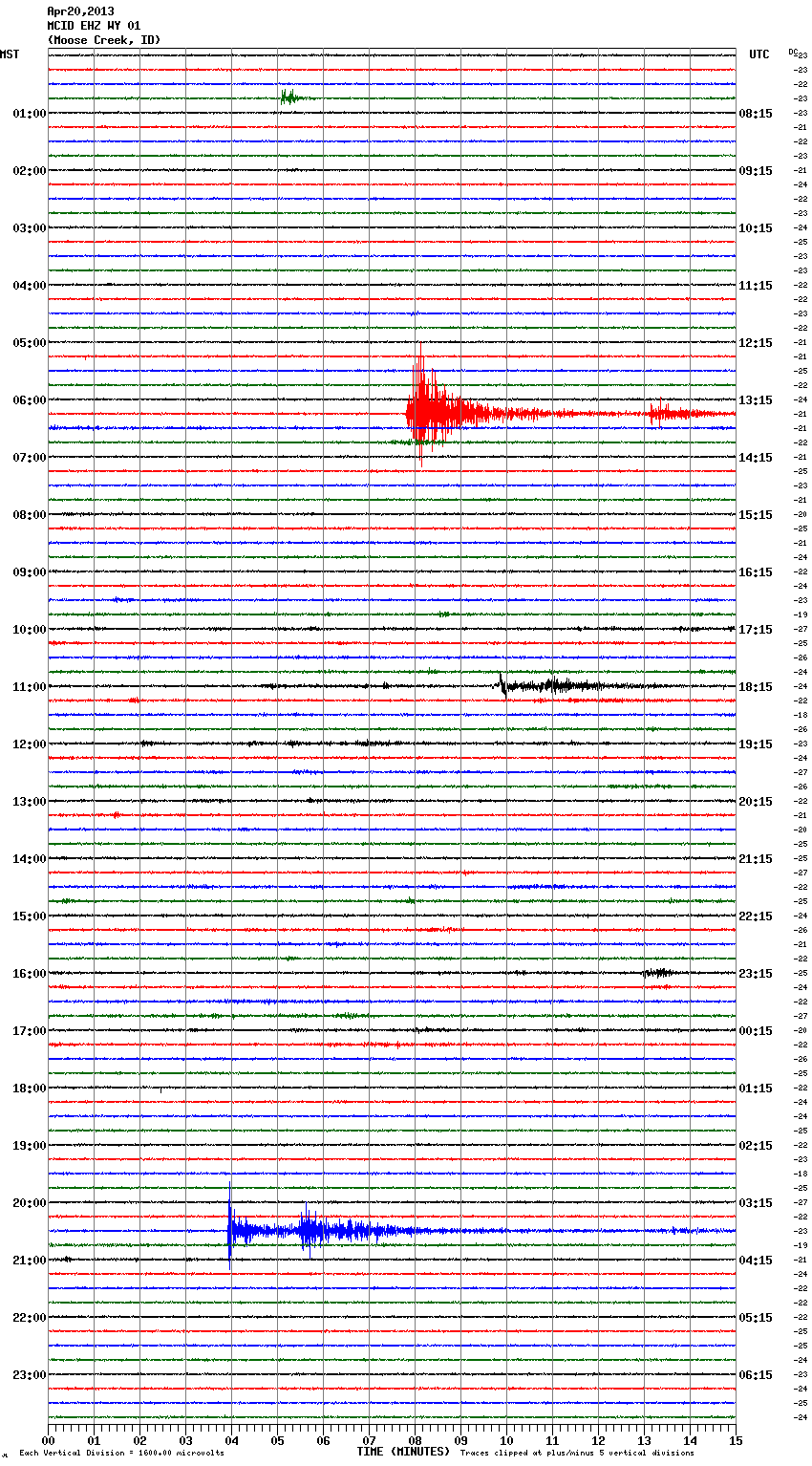Click minute 14 on the bottom axis

coord(690,1440)
